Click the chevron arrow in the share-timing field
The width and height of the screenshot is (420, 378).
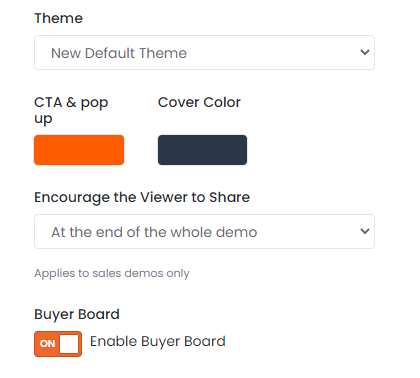365,231
